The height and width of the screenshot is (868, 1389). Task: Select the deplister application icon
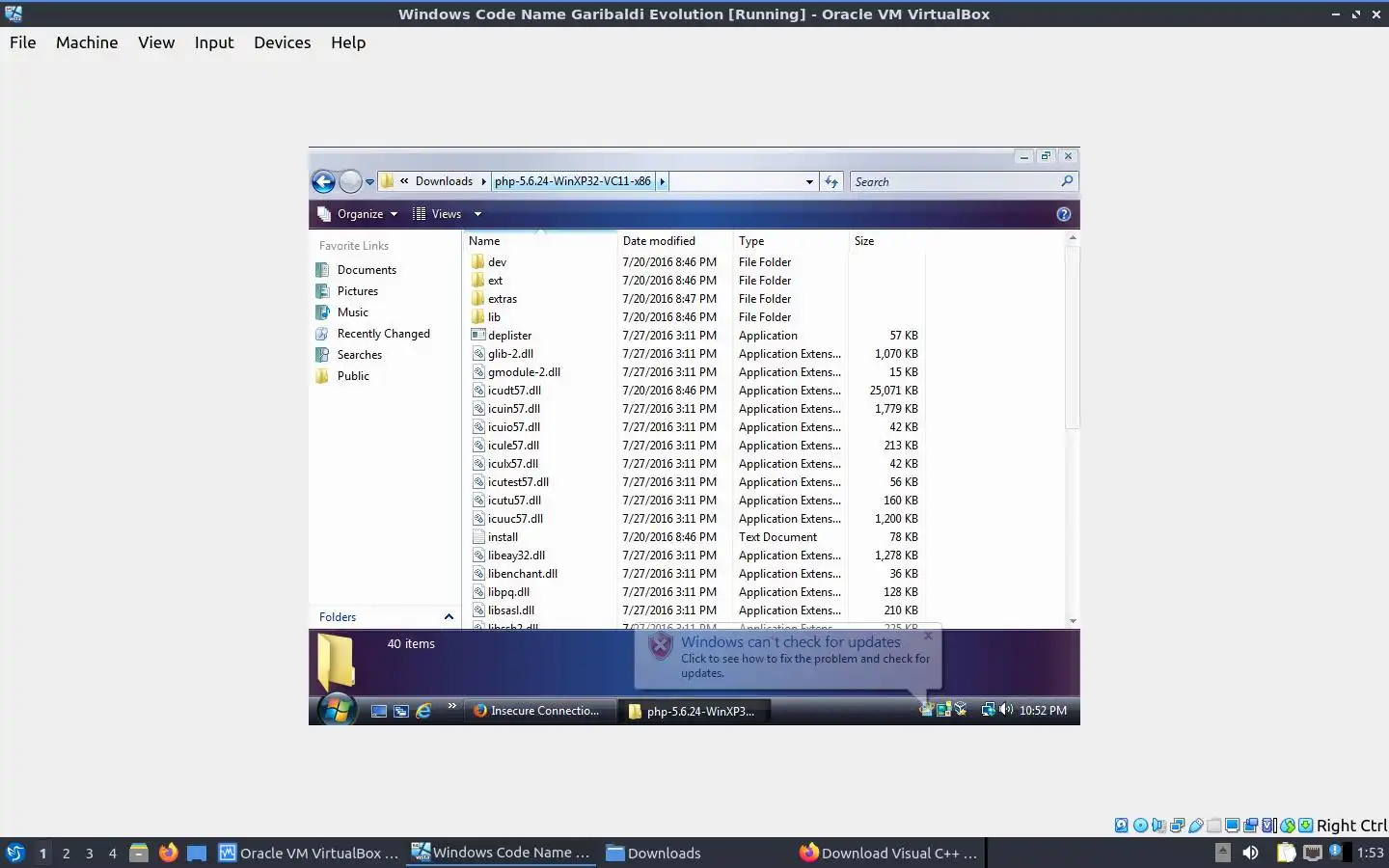click(x=477, y=336)
